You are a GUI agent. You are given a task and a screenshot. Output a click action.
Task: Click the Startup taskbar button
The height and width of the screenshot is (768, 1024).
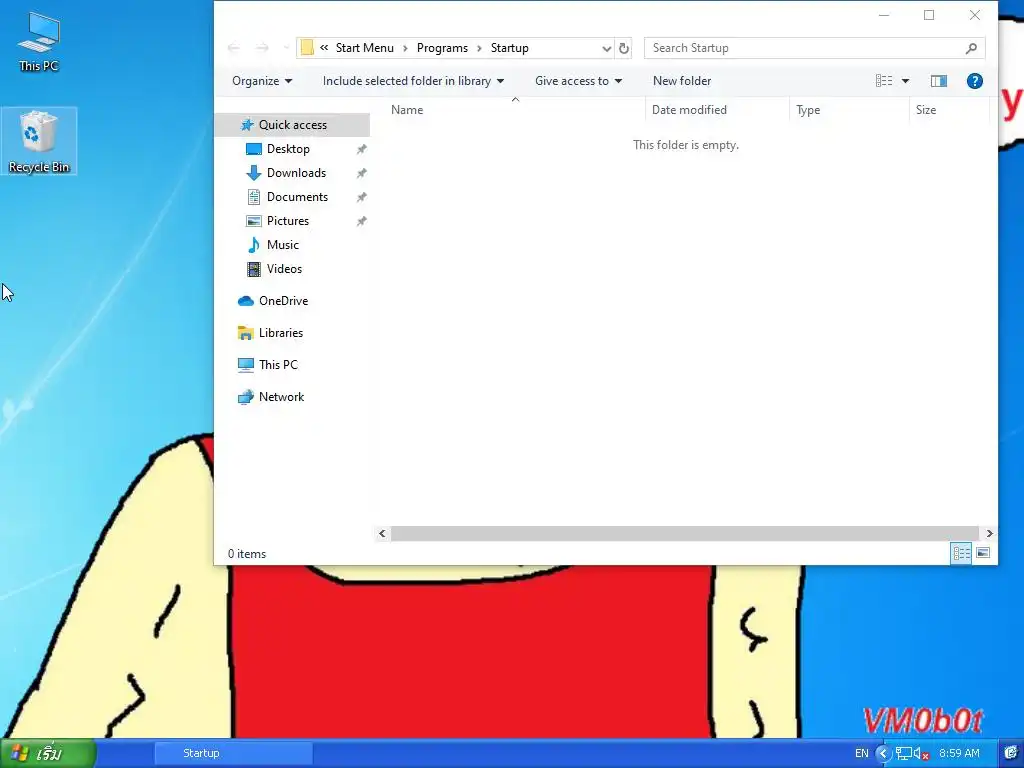[233, 754]
